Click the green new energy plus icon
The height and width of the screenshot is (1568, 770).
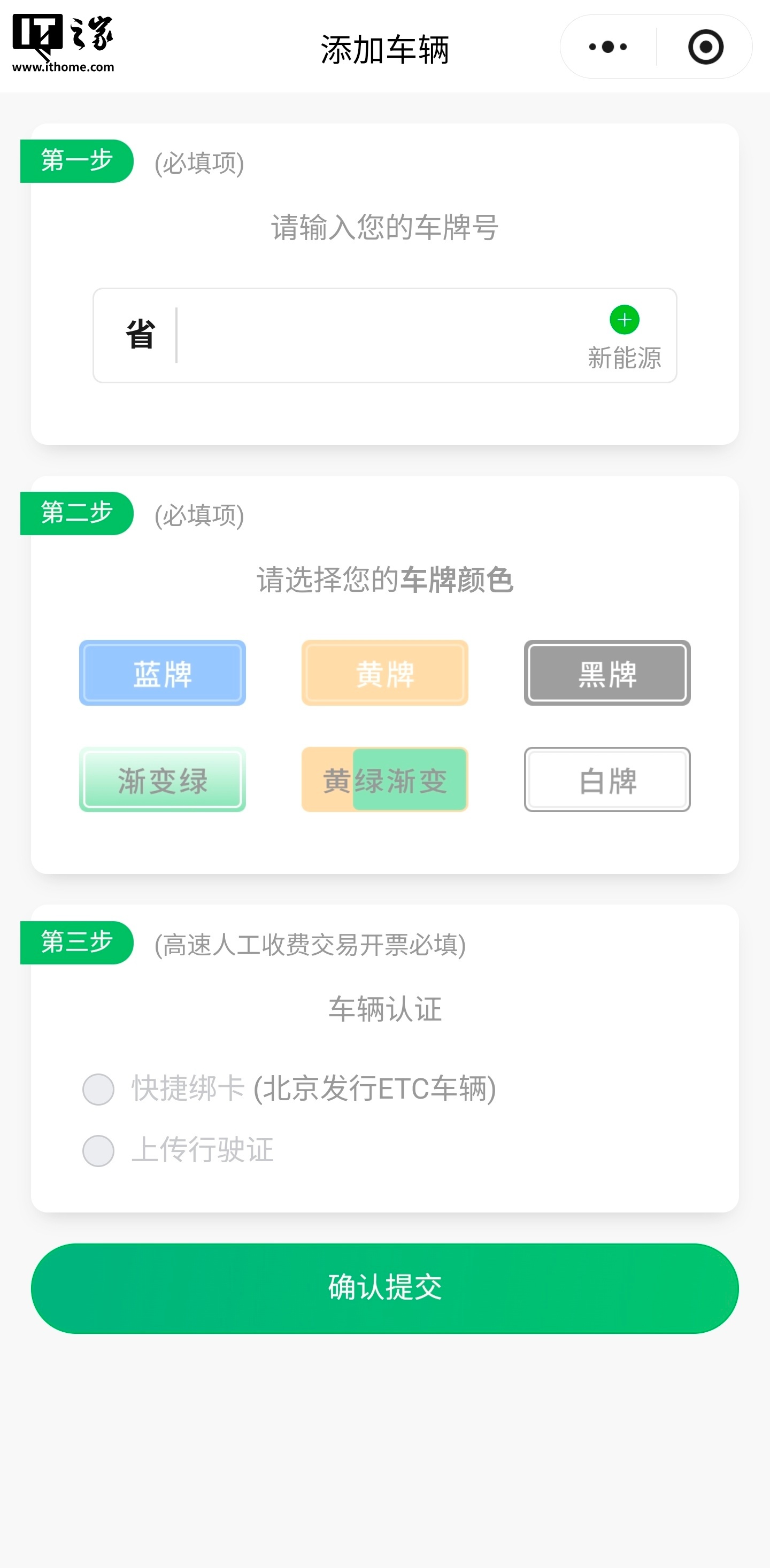[x=624, y=320]
